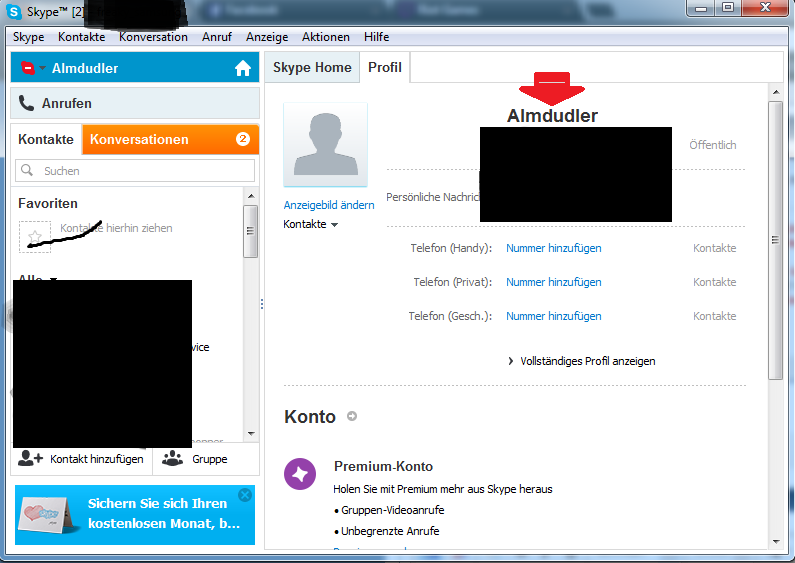The image size is (795, 563).
Task: Click profile pane scroll down arrow
Action: (x=776, y=542)
